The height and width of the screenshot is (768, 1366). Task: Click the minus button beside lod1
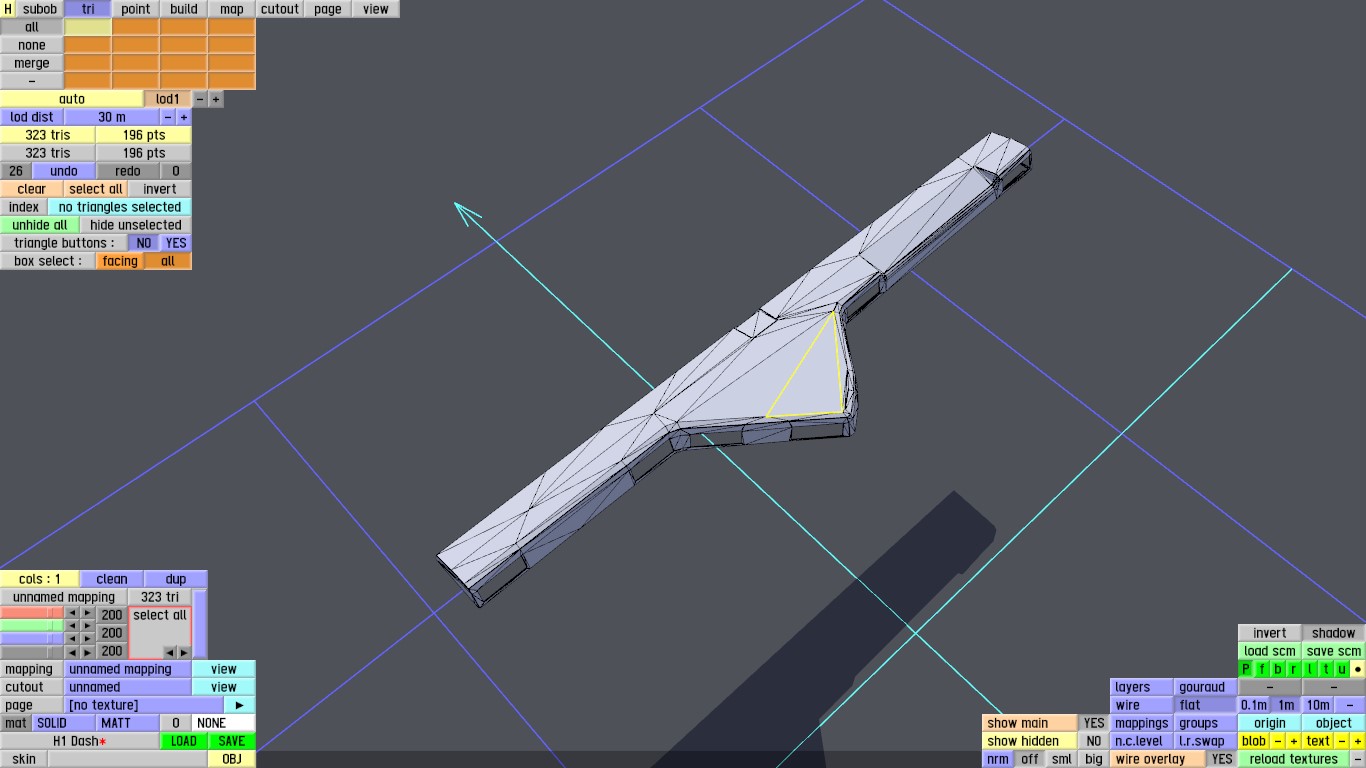[200, 99]
